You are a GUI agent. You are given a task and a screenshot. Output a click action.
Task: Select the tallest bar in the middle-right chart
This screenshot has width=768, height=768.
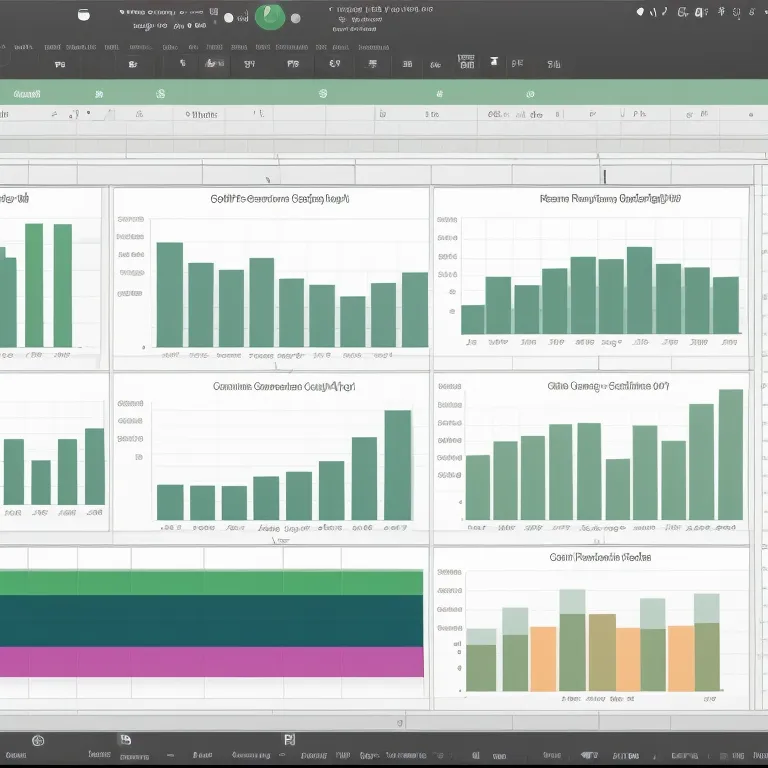[x=730, y=455]
